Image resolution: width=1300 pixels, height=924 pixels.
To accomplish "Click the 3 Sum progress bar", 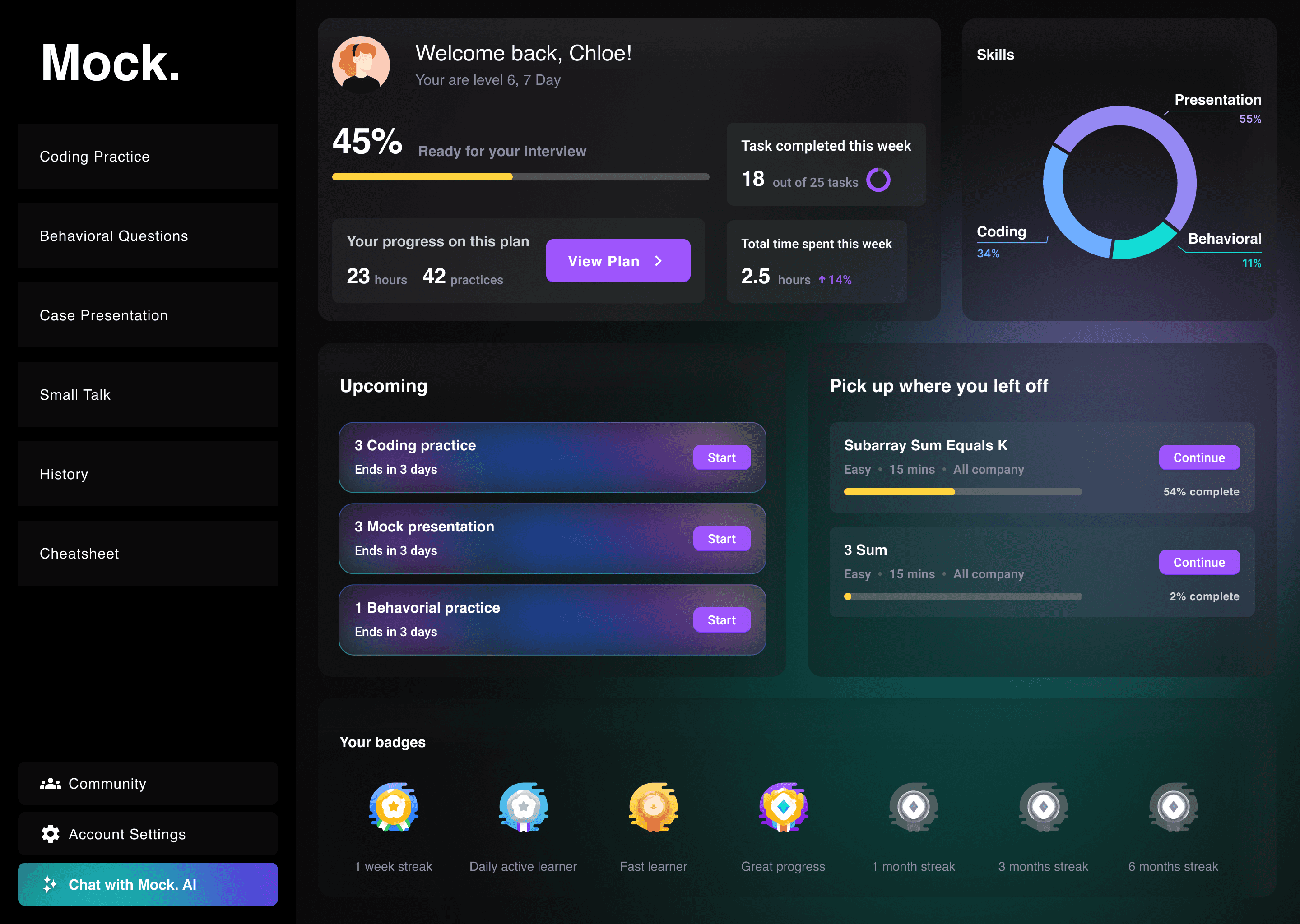I will [963, 596].
